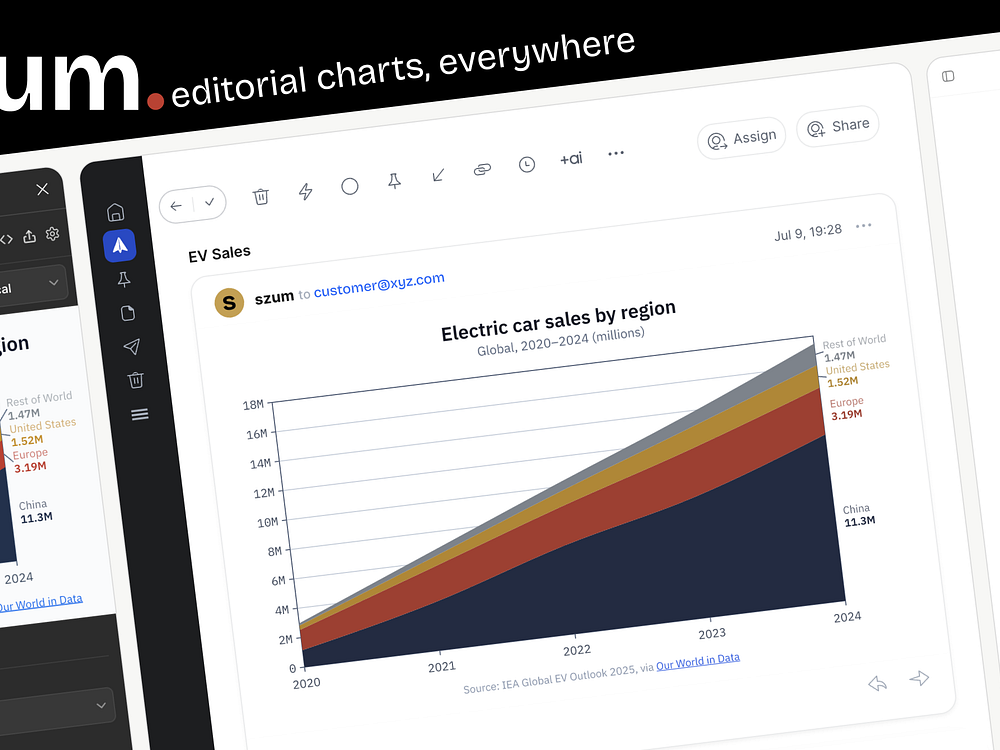This screenshot has width=1000, height=750.
Task: Open sent paper plane icon in sidebar
Action: pyautogui.click(x=131, y=346)
